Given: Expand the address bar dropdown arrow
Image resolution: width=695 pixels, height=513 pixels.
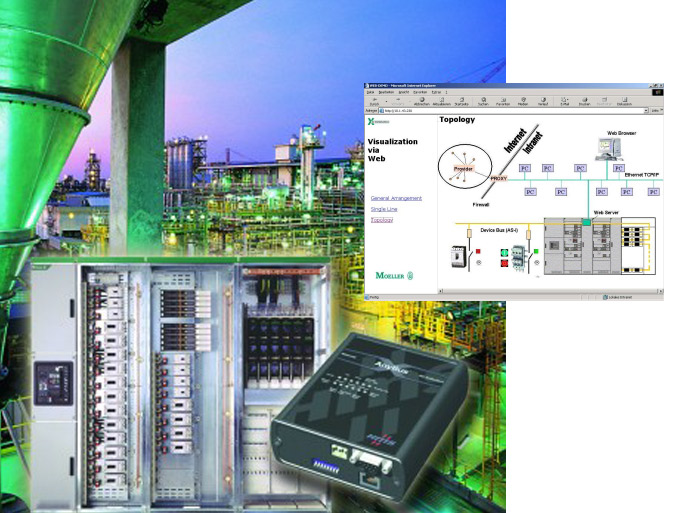Looking at the screenshot, I should click(x=646, y=110).
